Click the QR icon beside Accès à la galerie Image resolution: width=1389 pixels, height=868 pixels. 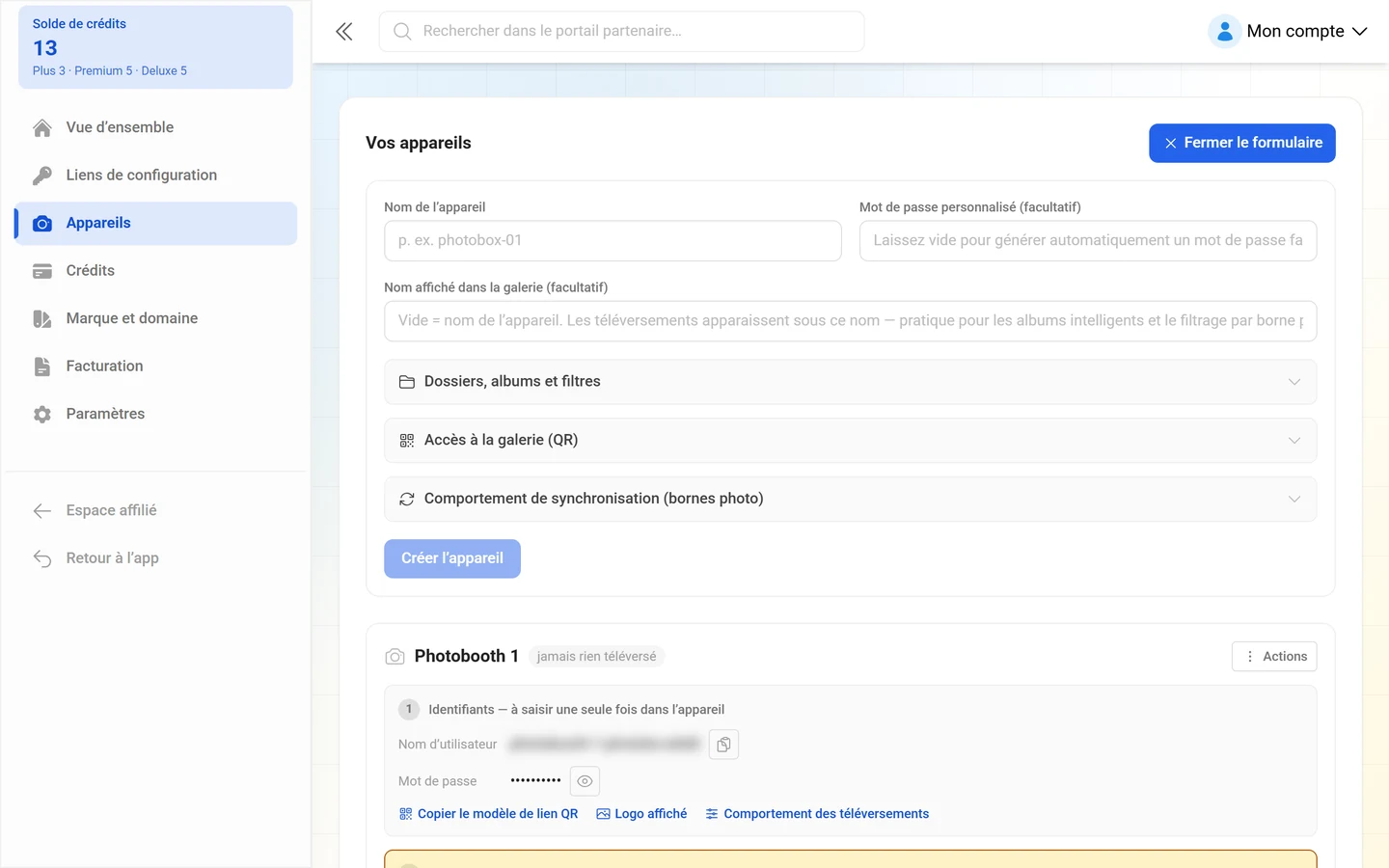407,441
